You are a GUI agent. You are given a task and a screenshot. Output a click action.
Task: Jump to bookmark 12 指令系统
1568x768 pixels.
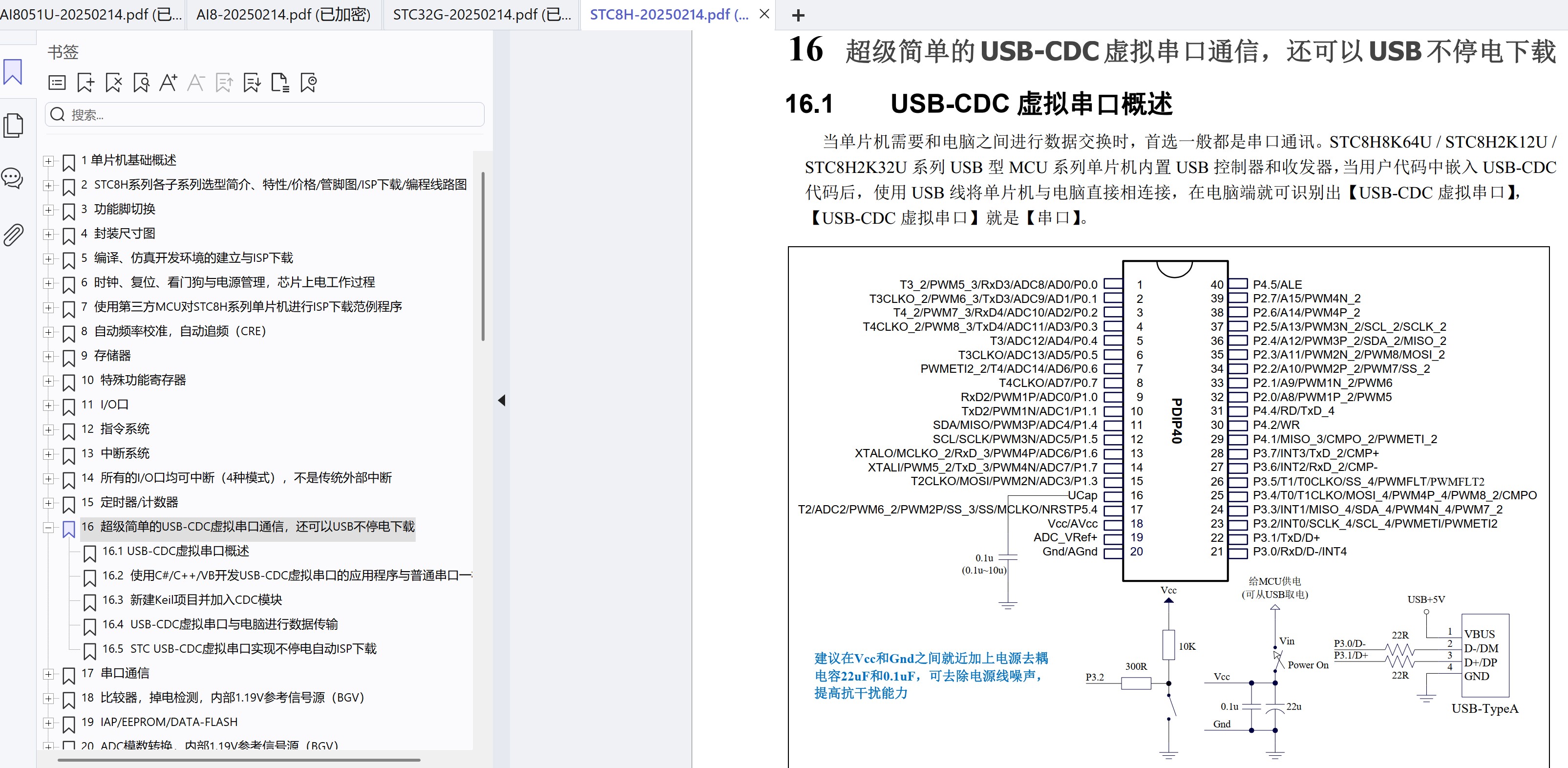tap(115, 429)
